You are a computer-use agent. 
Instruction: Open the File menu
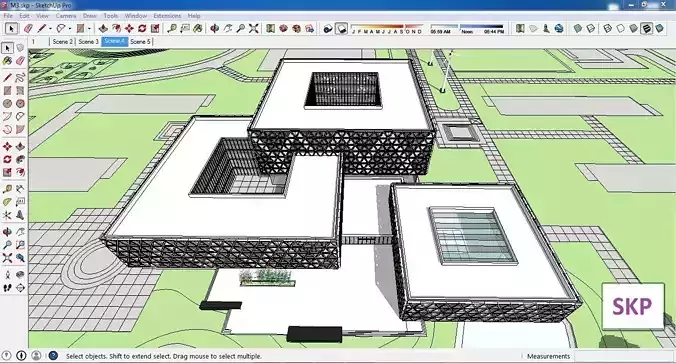point(8,16)
